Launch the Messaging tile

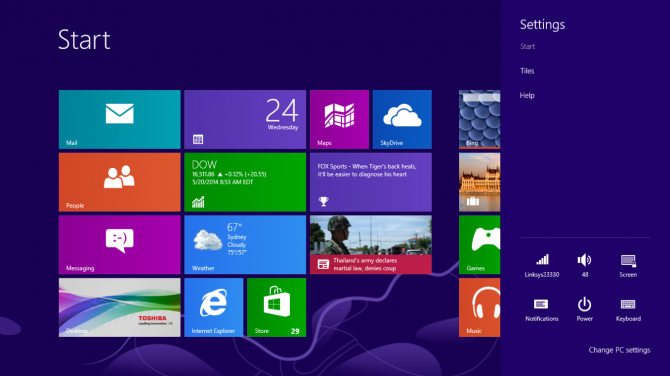tap(120, 245)
